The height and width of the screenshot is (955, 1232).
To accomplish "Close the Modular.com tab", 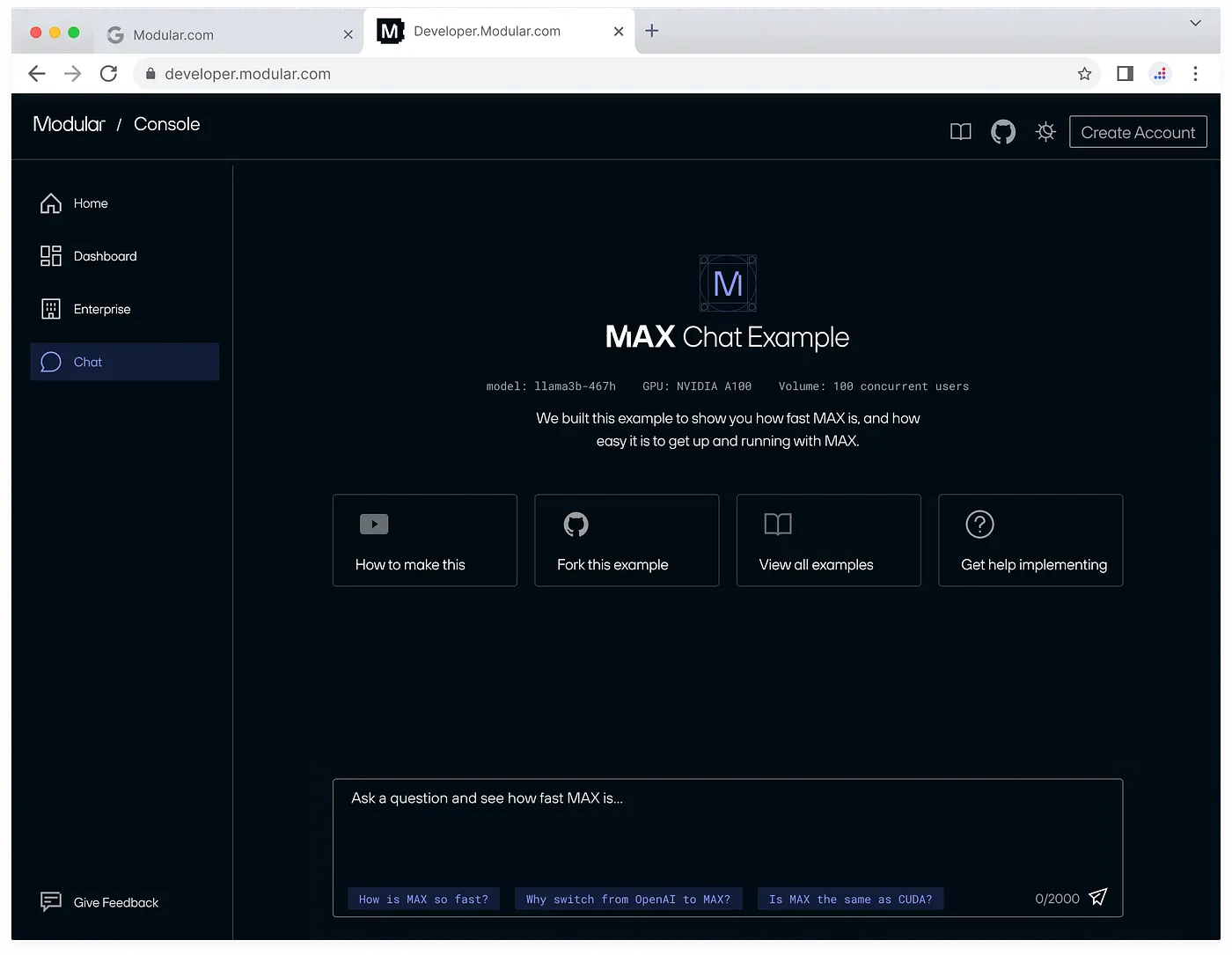I will point(348,34).
